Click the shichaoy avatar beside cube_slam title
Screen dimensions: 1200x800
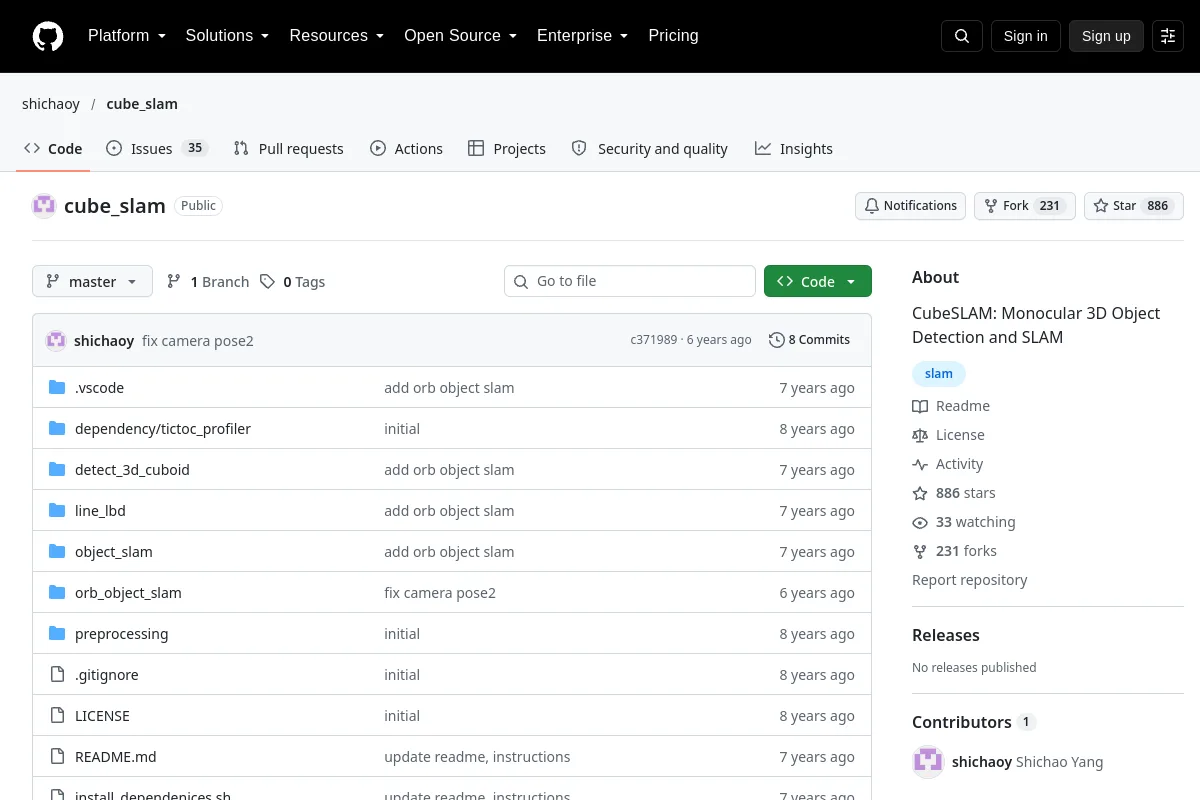(x=44, y=206)
